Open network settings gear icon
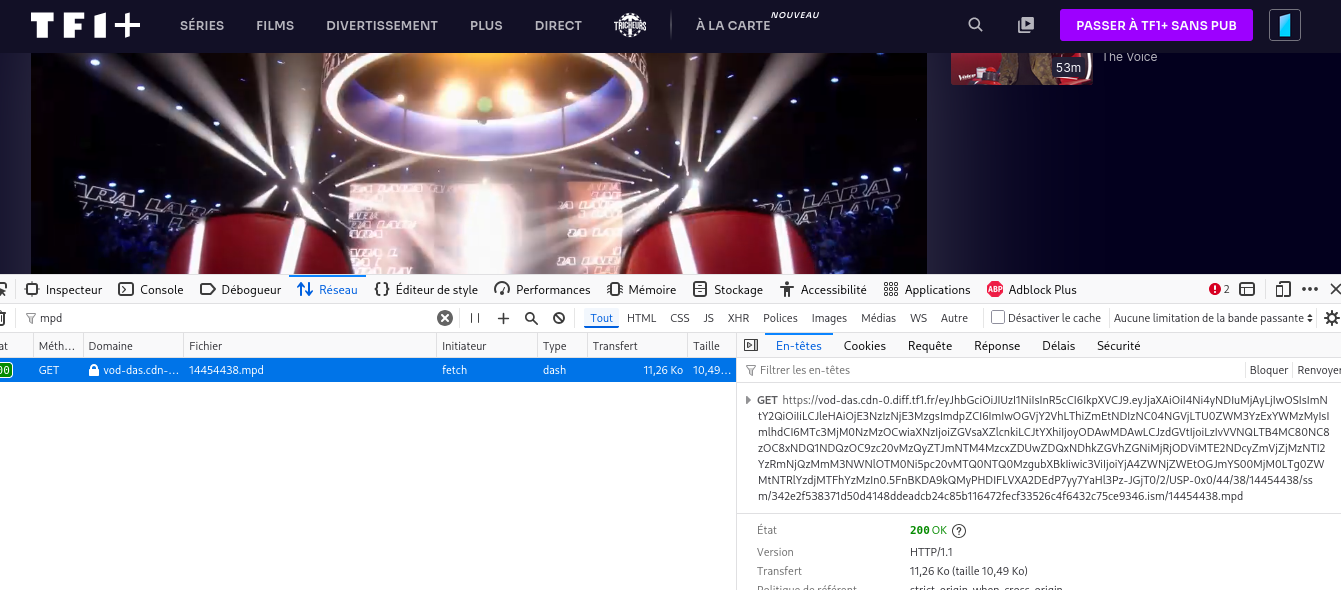 point(1331,318)
